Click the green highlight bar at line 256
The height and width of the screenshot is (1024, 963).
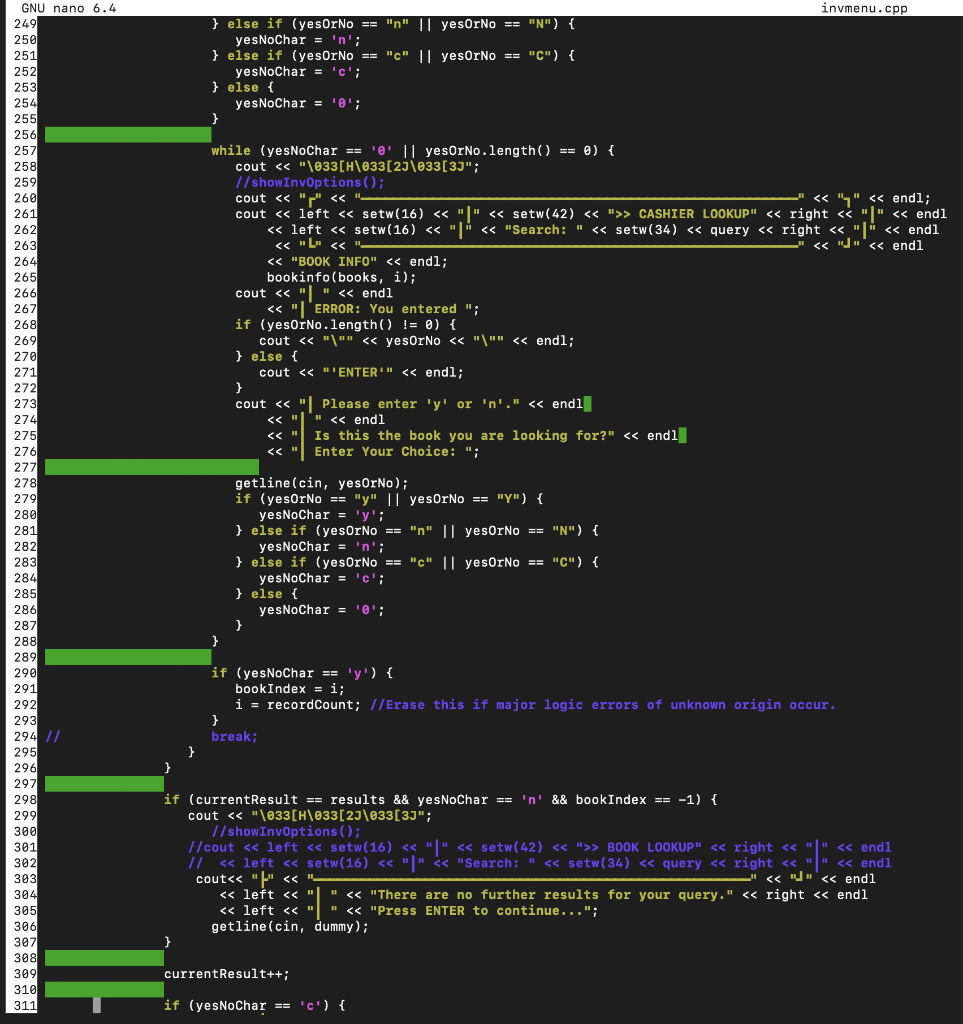pyautogui.click(x=127, y=134)
